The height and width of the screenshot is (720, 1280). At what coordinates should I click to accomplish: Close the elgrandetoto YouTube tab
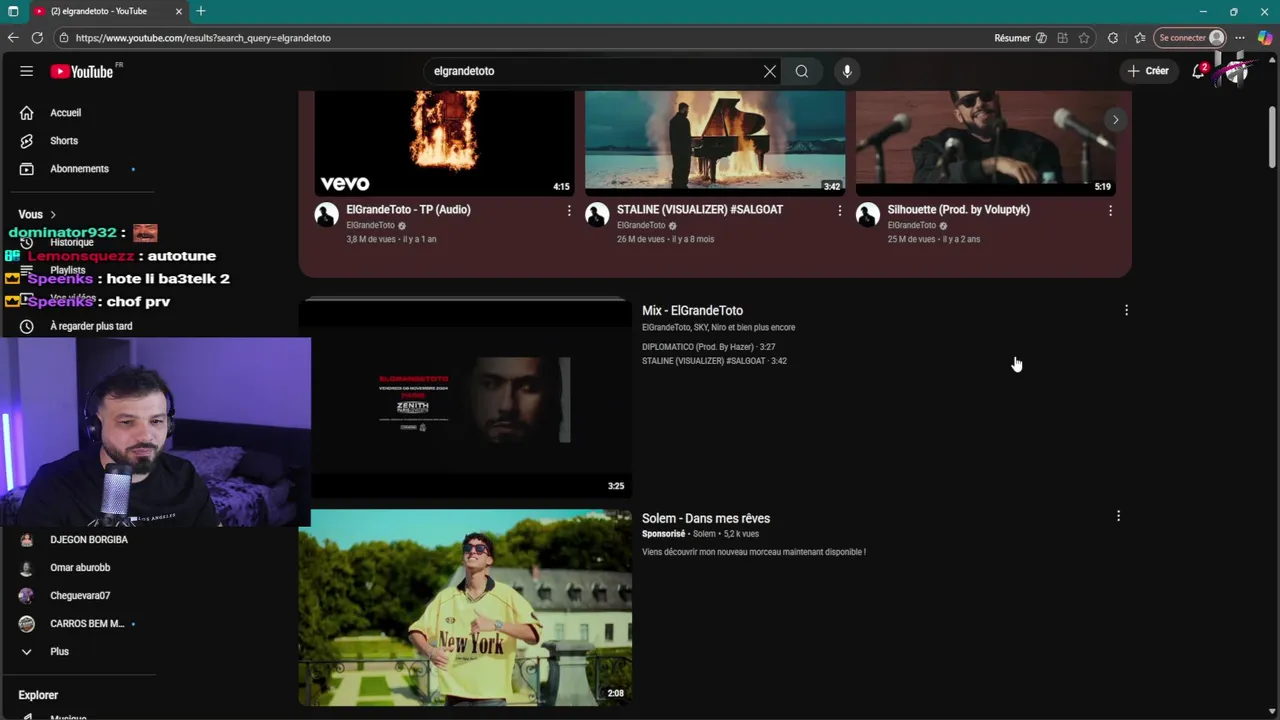click(x=179, y=11)
